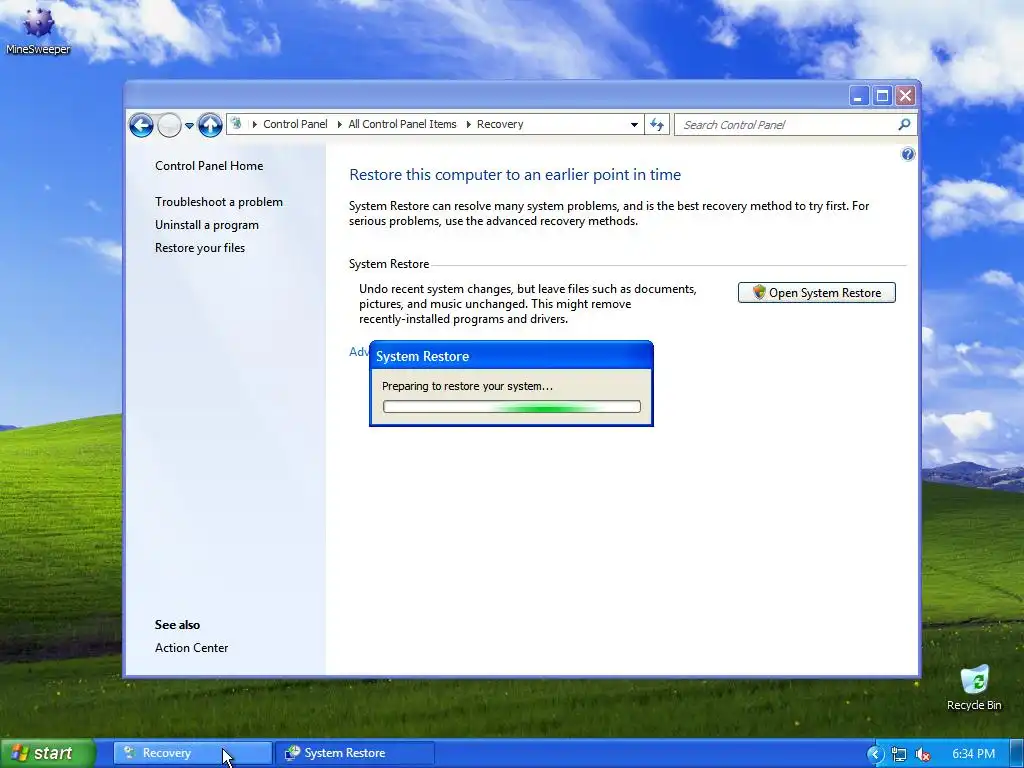Click 'See also' heading in sidebar
This screenshot has height=768, width=1024.
pos(177,625)
